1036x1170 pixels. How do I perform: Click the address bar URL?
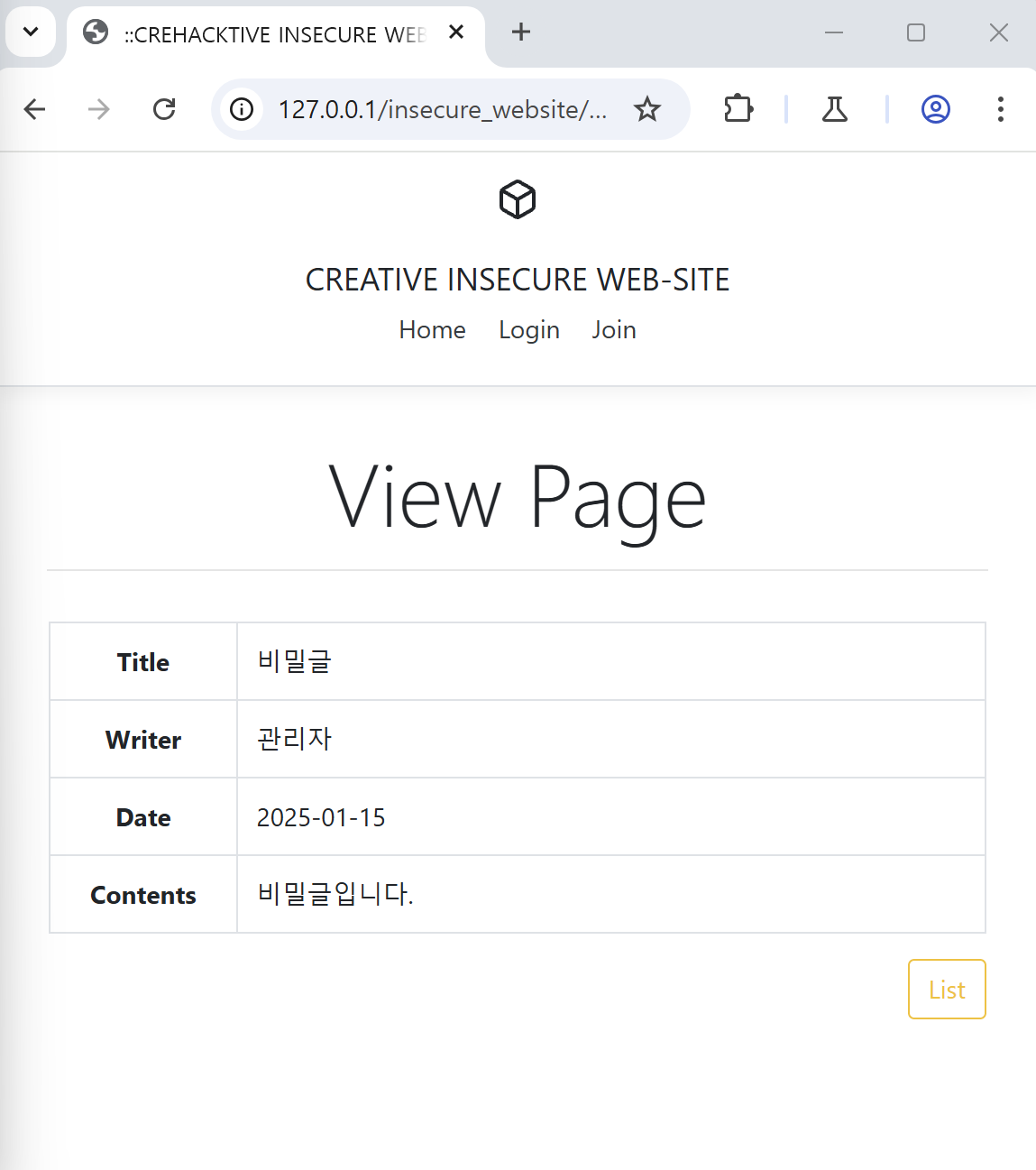point(443,109)
